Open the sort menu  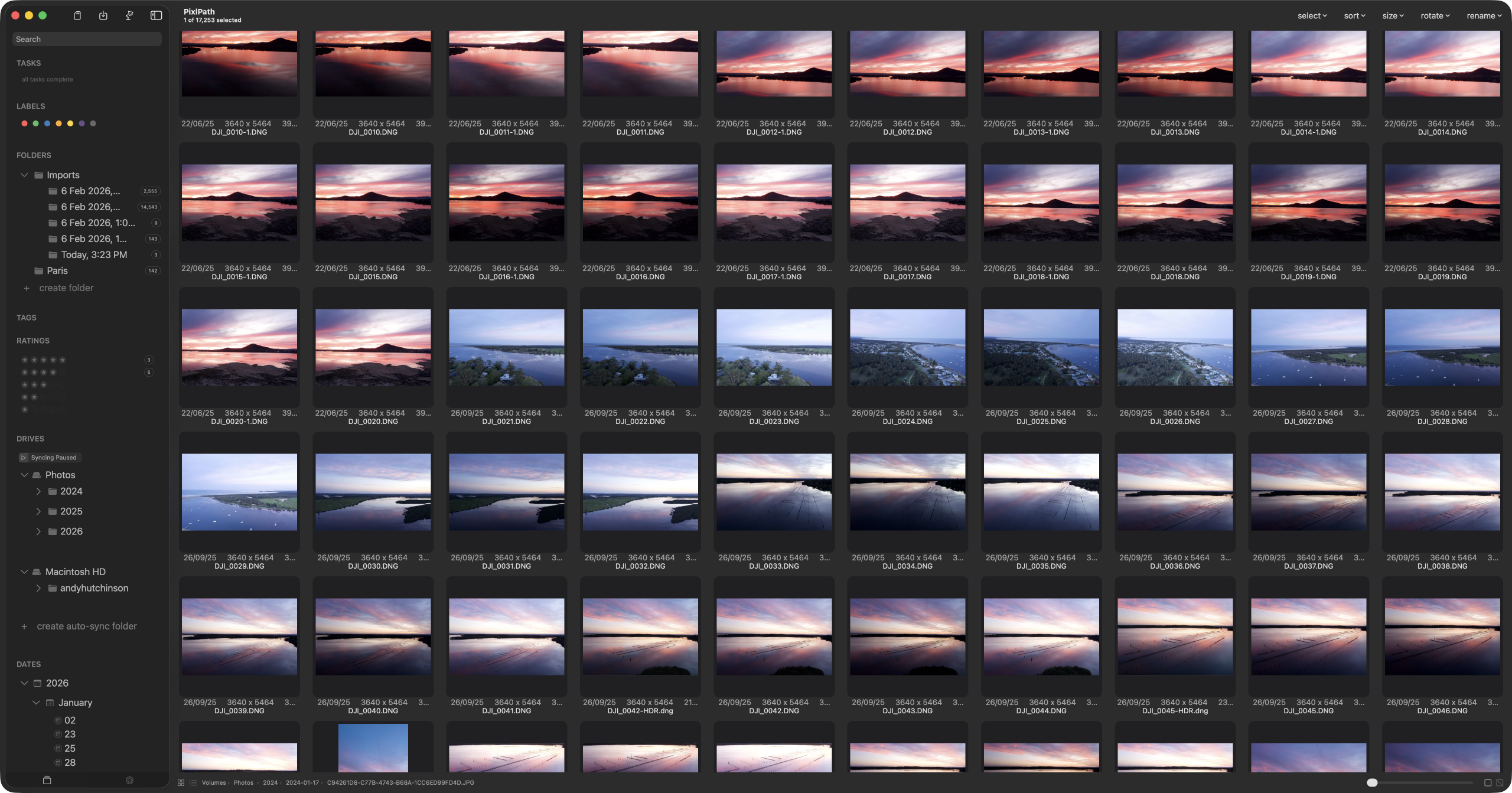[x=1354, y=16]
